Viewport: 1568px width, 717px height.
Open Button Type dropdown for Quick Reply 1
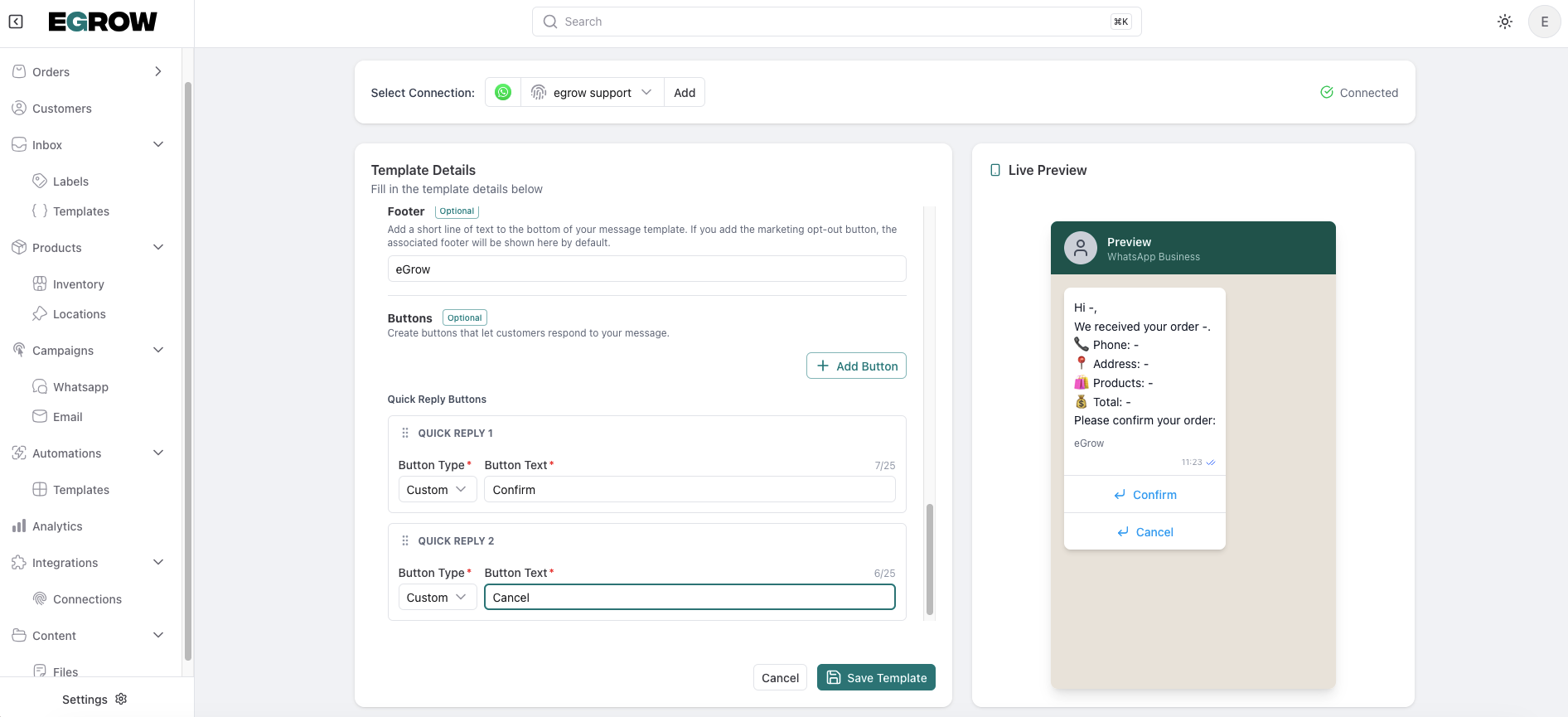437,489
